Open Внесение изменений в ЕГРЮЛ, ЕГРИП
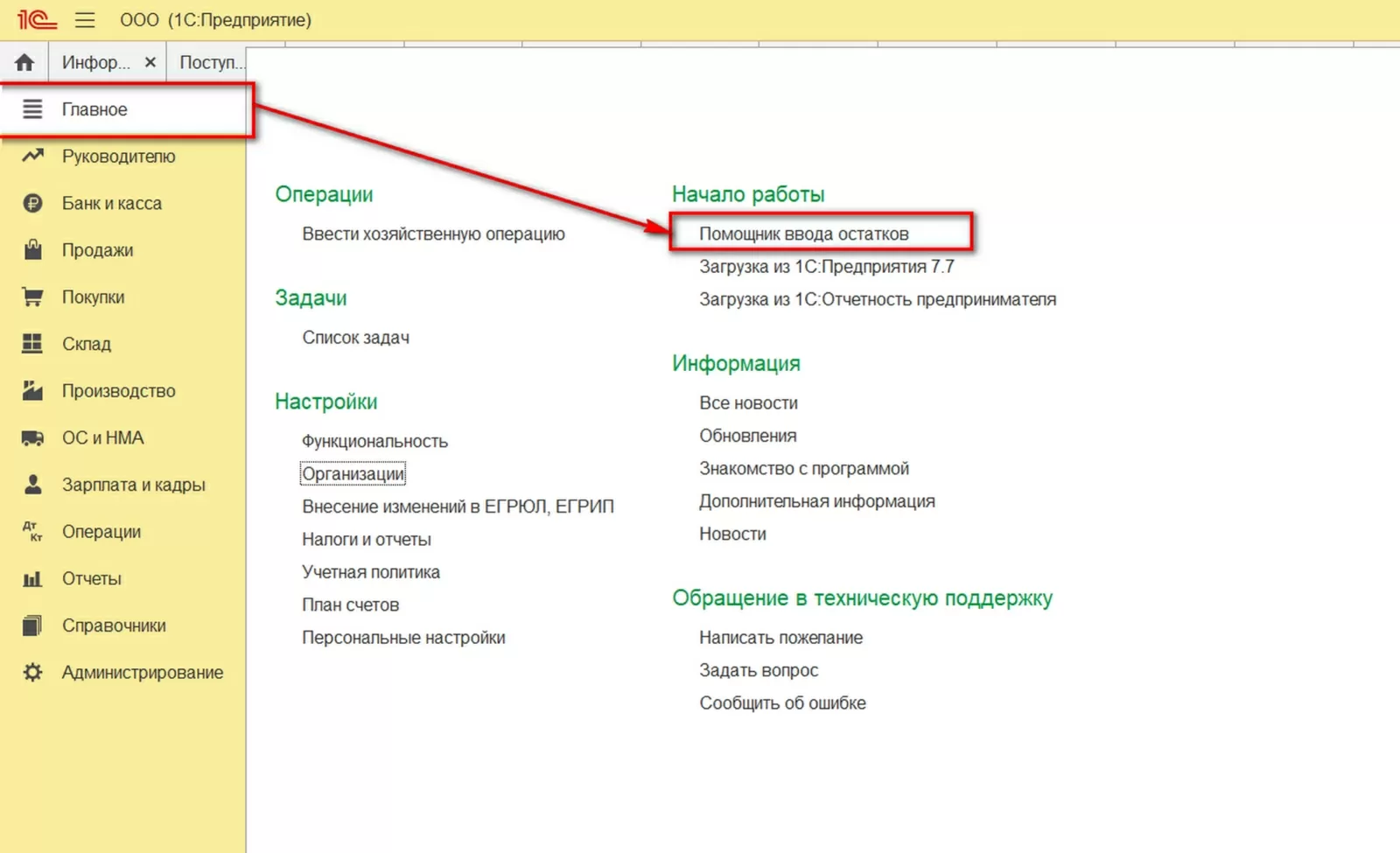Image resolution: width=1400 pixels, height=853 pixels. coord(458,507)
